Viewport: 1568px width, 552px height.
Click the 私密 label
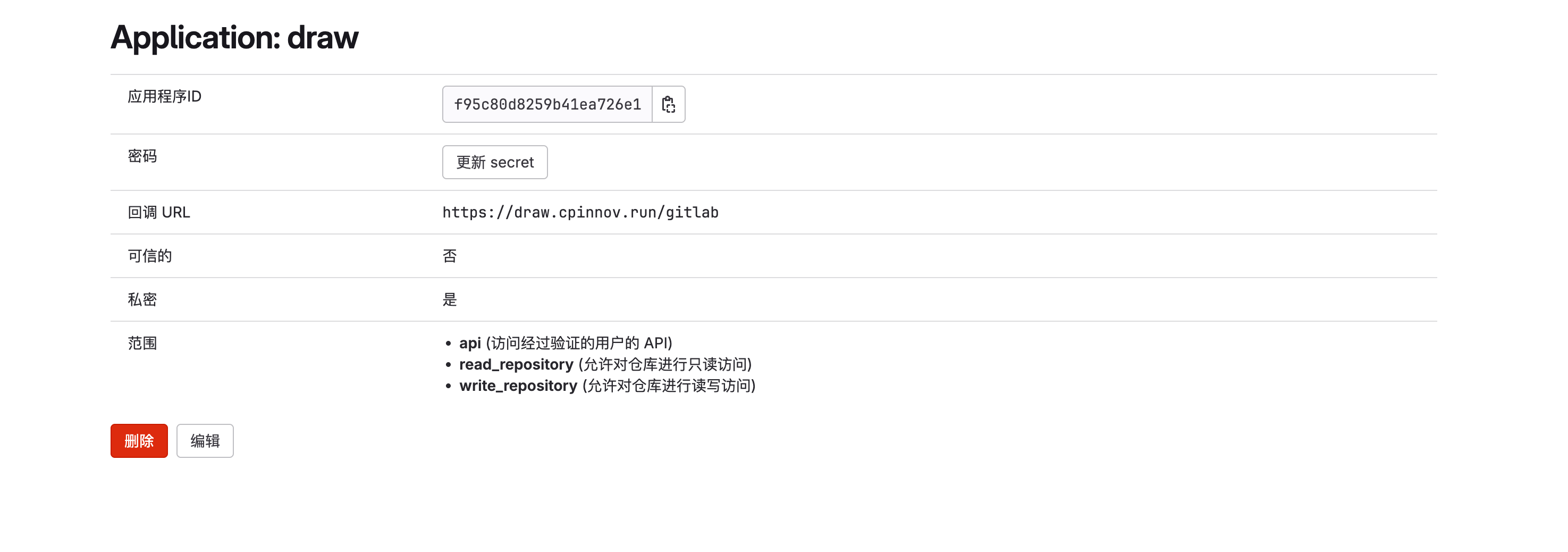pos(142,299)
